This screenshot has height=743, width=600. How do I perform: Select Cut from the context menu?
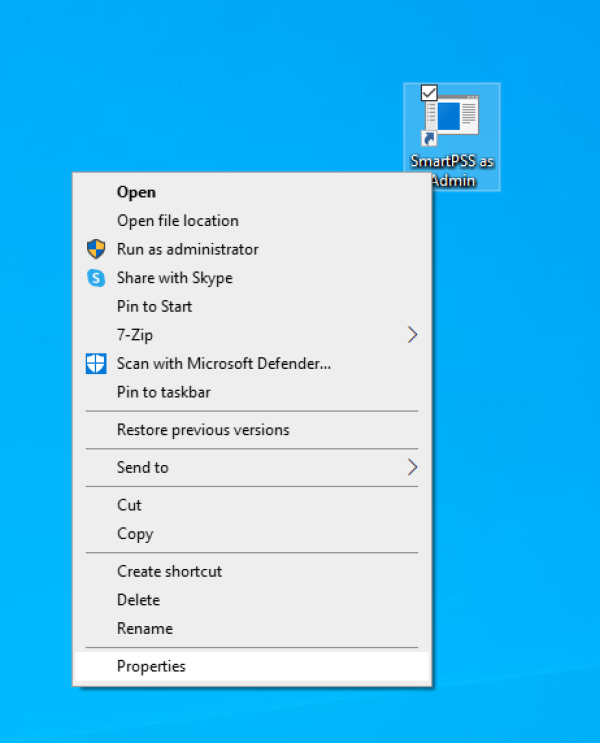(129, 505)
